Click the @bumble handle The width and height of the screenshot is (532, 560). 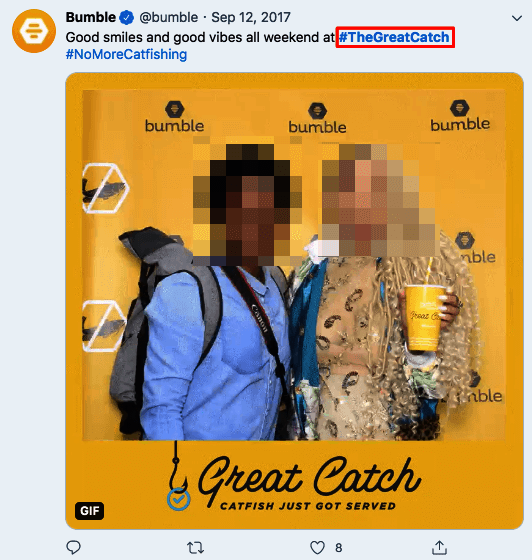[169, 17]
